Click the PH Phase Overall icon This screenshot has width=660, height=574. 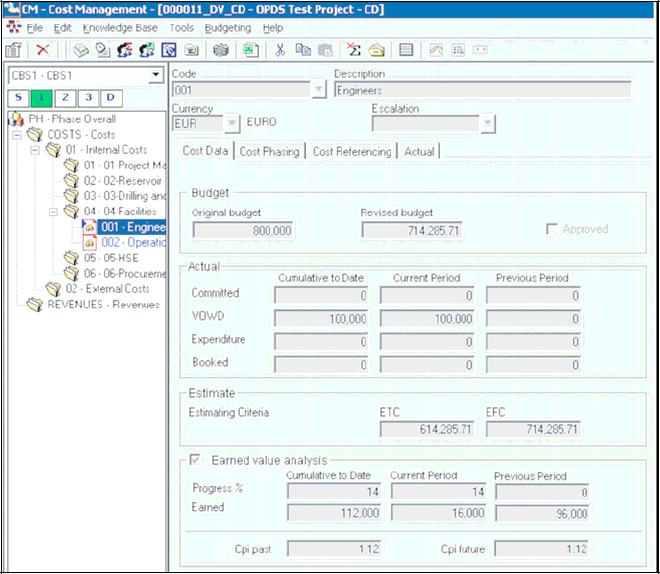pos(16,119)
